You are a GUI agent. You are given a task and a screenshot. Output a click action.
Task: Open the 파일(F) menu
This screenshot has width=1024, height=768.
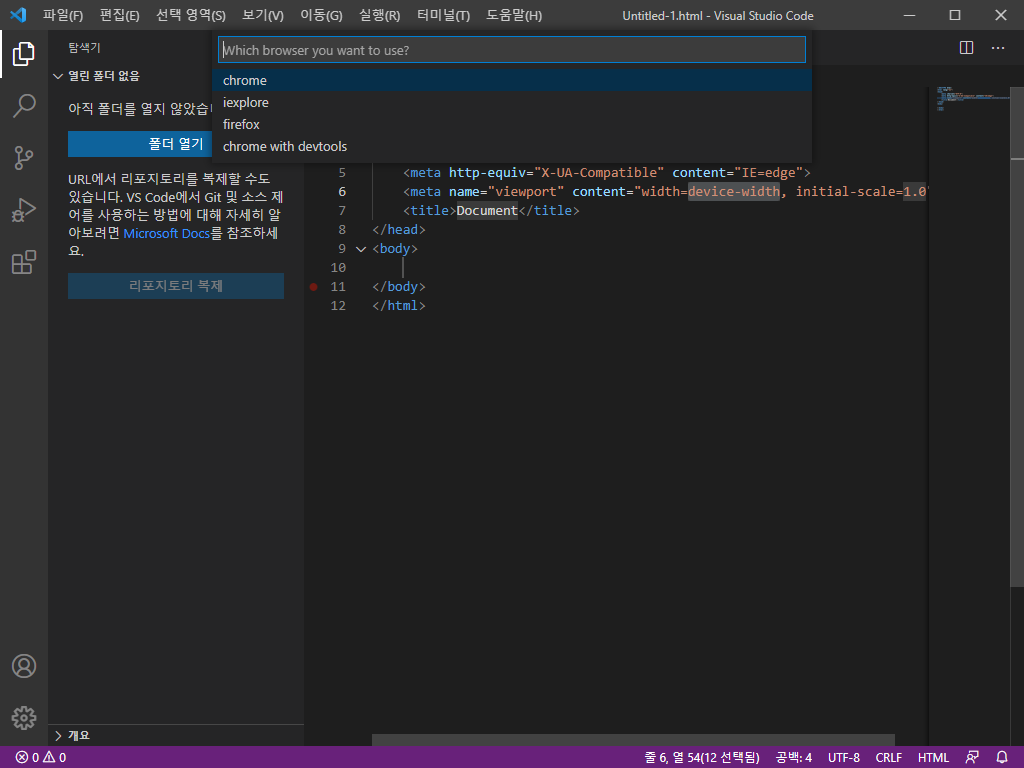click(x=63, y=15)
